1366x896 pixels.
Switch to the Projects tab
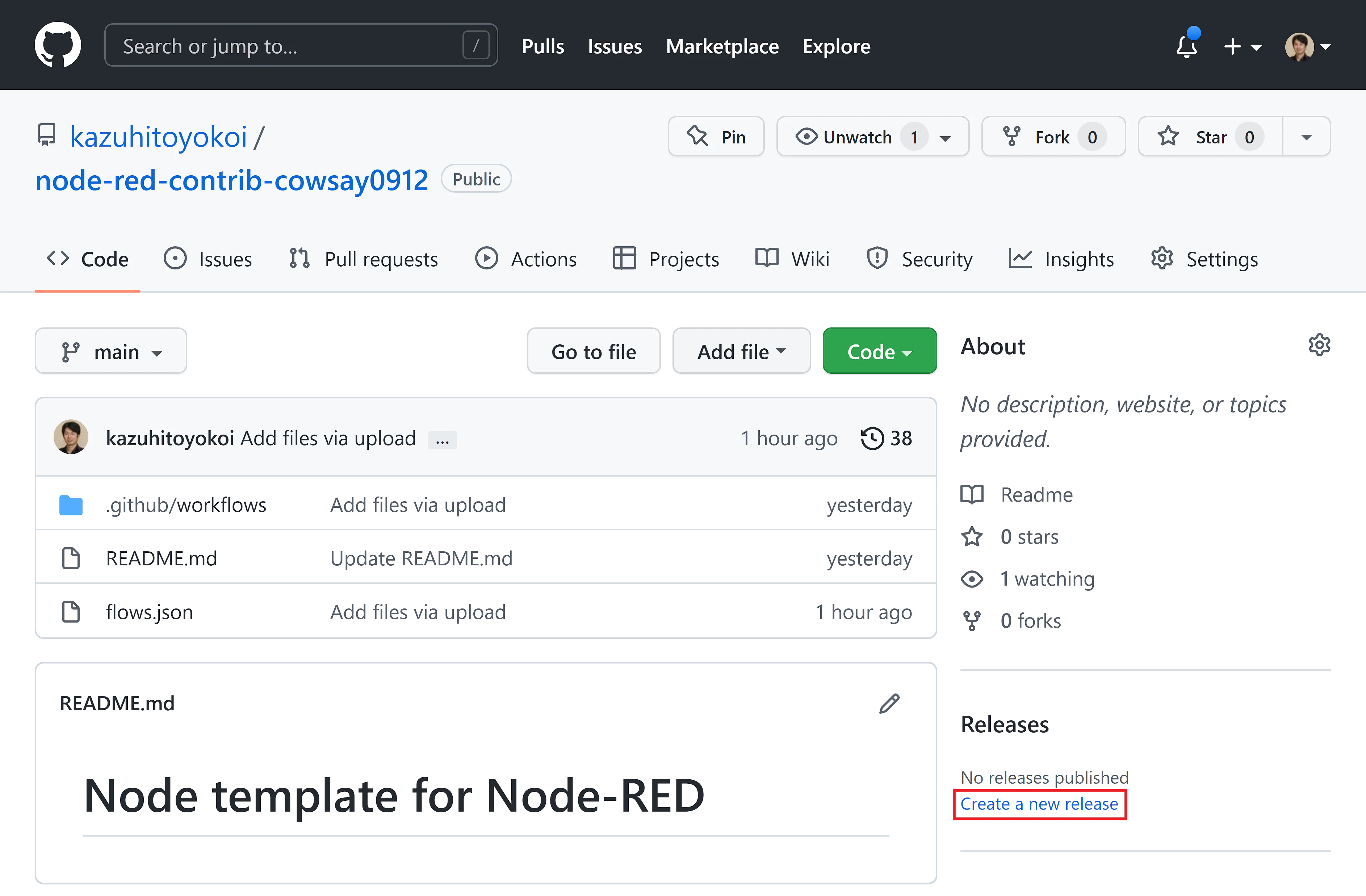tap(666, 259)
